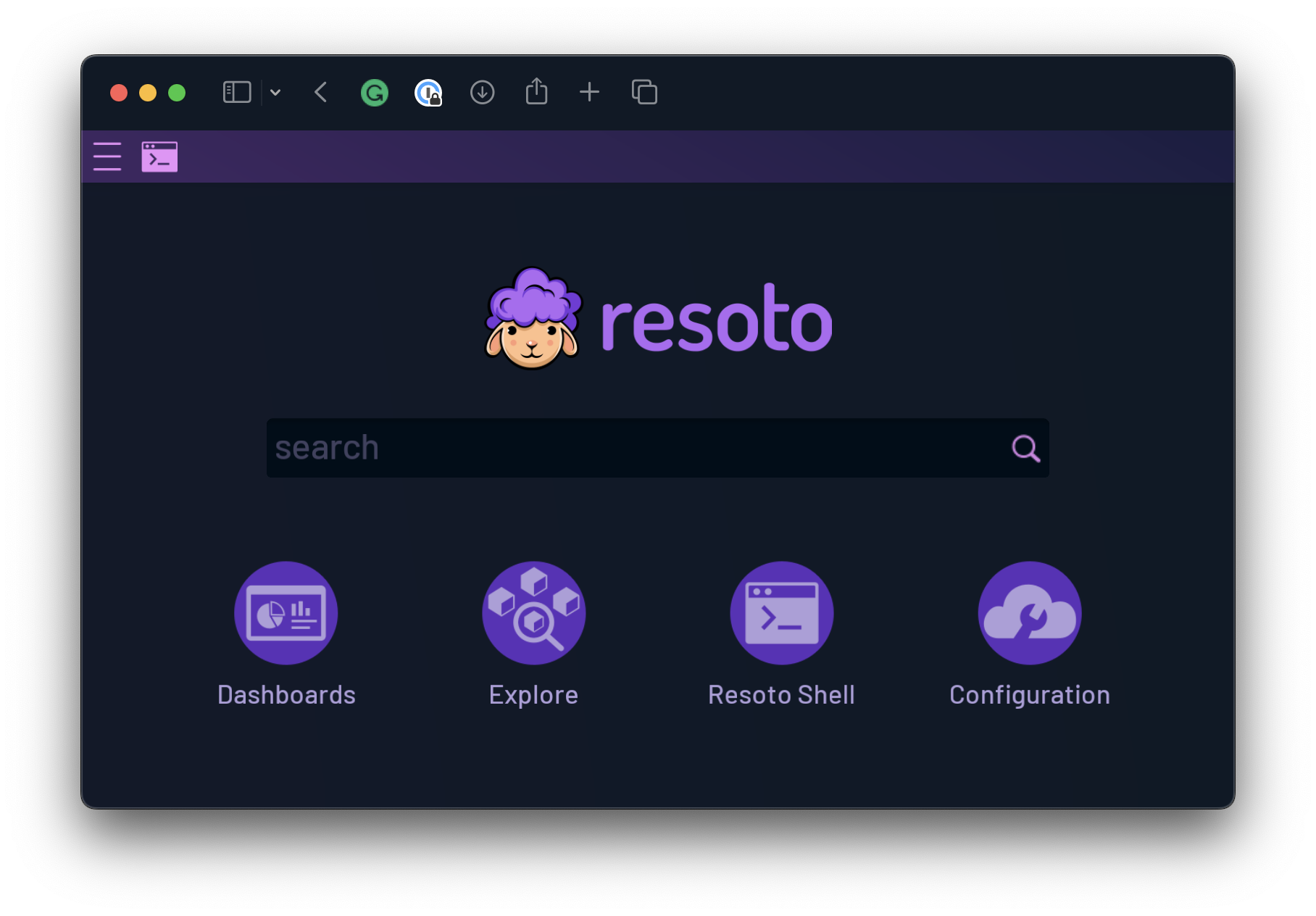Viewport: 1316px width, 916px height.
Task: Open the hamburger menu
Action: point(107,157)
